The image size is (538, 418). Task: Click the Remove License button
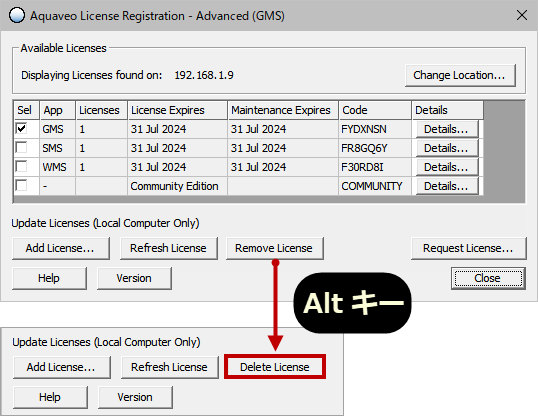pos(274,248)
